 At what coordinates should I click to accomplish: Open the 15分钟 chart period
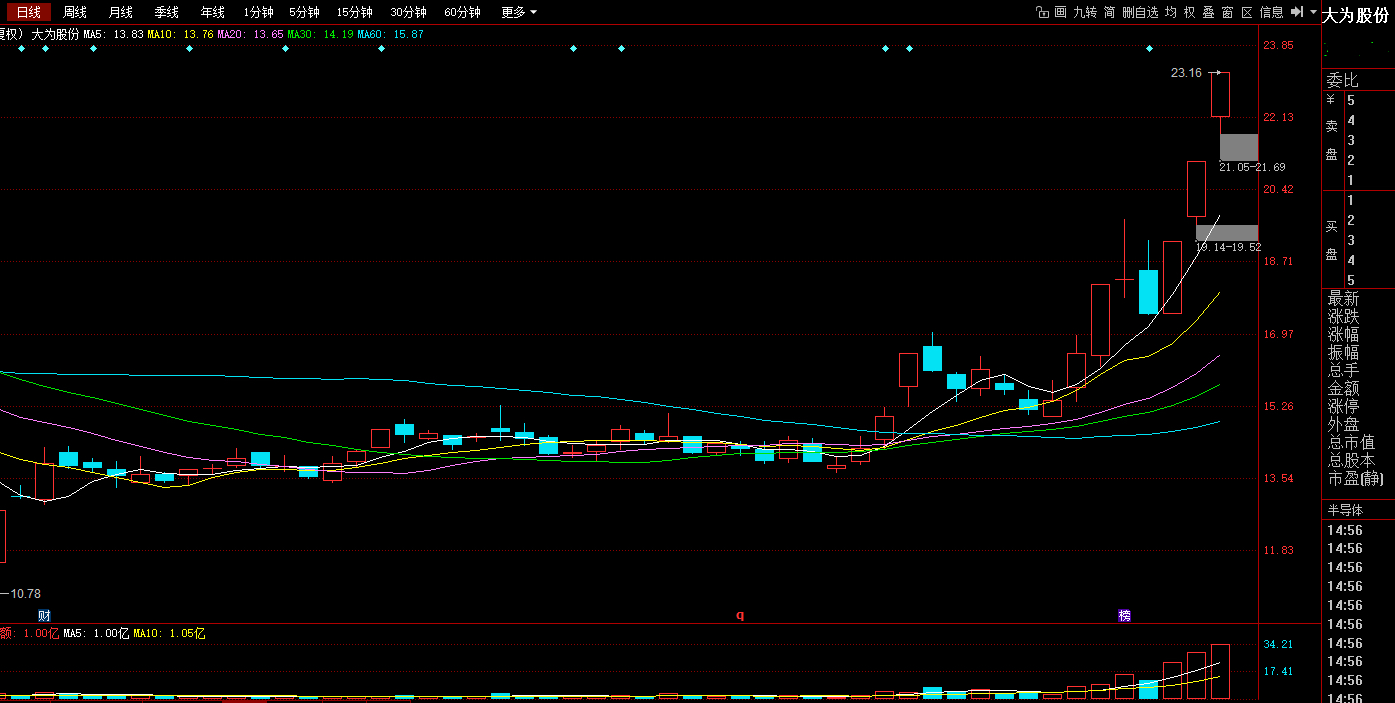click(354, 12)
